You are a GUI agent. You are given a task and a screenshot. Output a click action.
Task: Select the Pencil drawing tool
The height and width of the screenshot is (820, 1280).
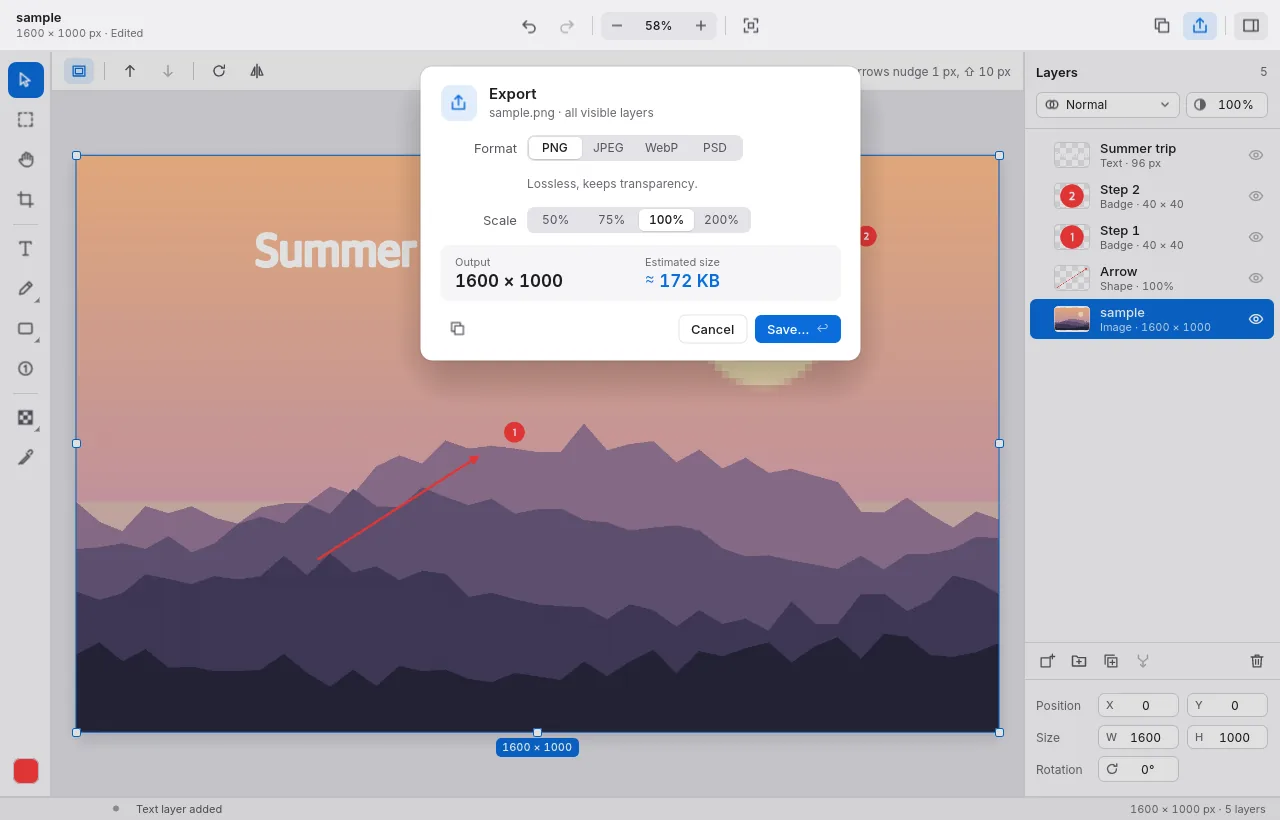(x=26, y=289)
